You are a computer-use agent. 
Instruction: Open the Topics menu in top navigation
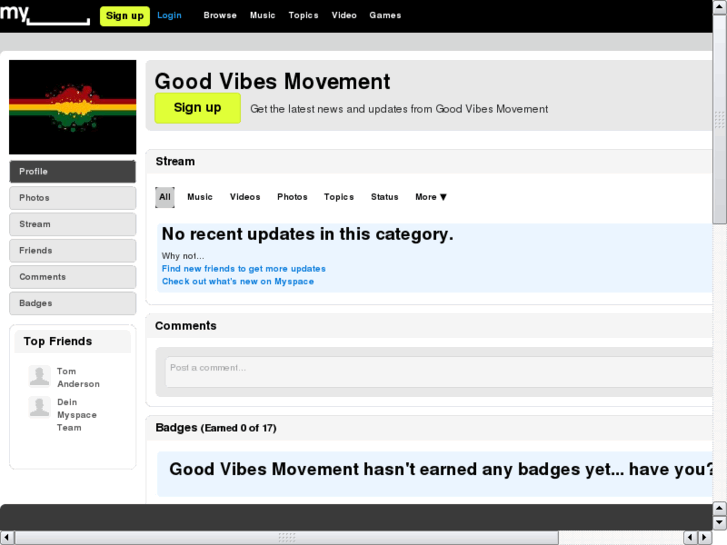click(x=303, y=15)
